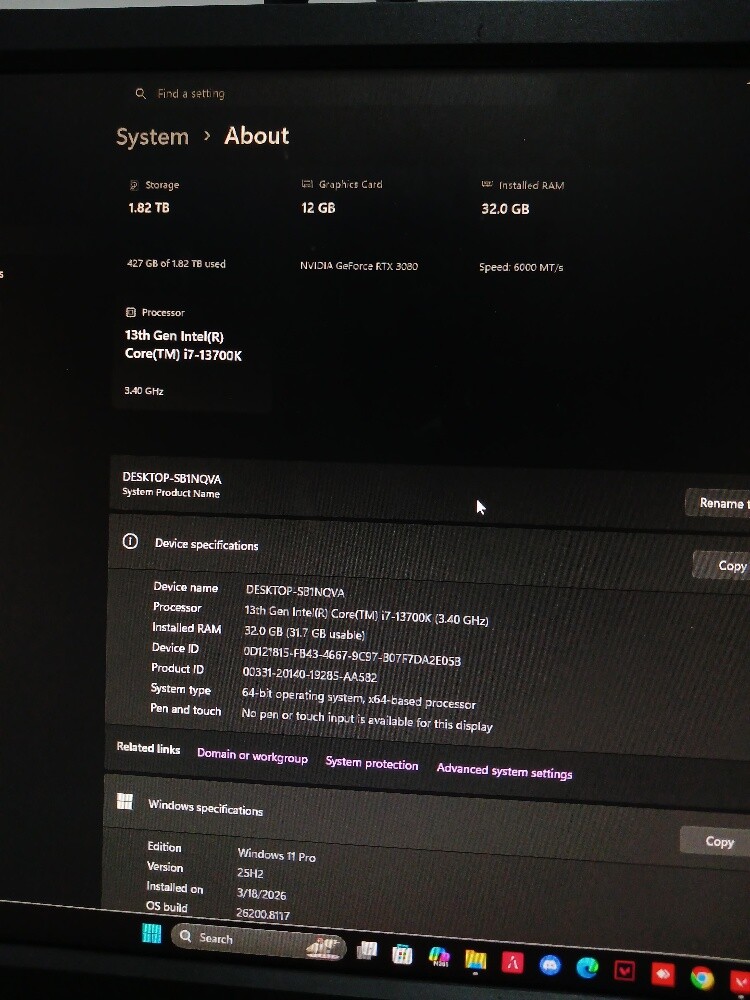Click the DESKTOP-SB1NQVA header PC name
This screenshot has height=1000, width=750.
coord(172,478)
